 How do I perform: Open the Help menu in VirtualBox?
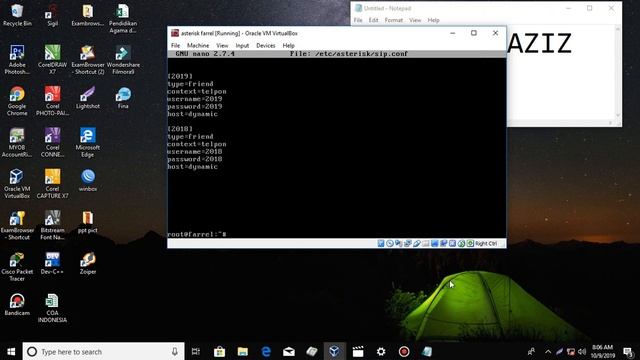(x=288, y=45)
